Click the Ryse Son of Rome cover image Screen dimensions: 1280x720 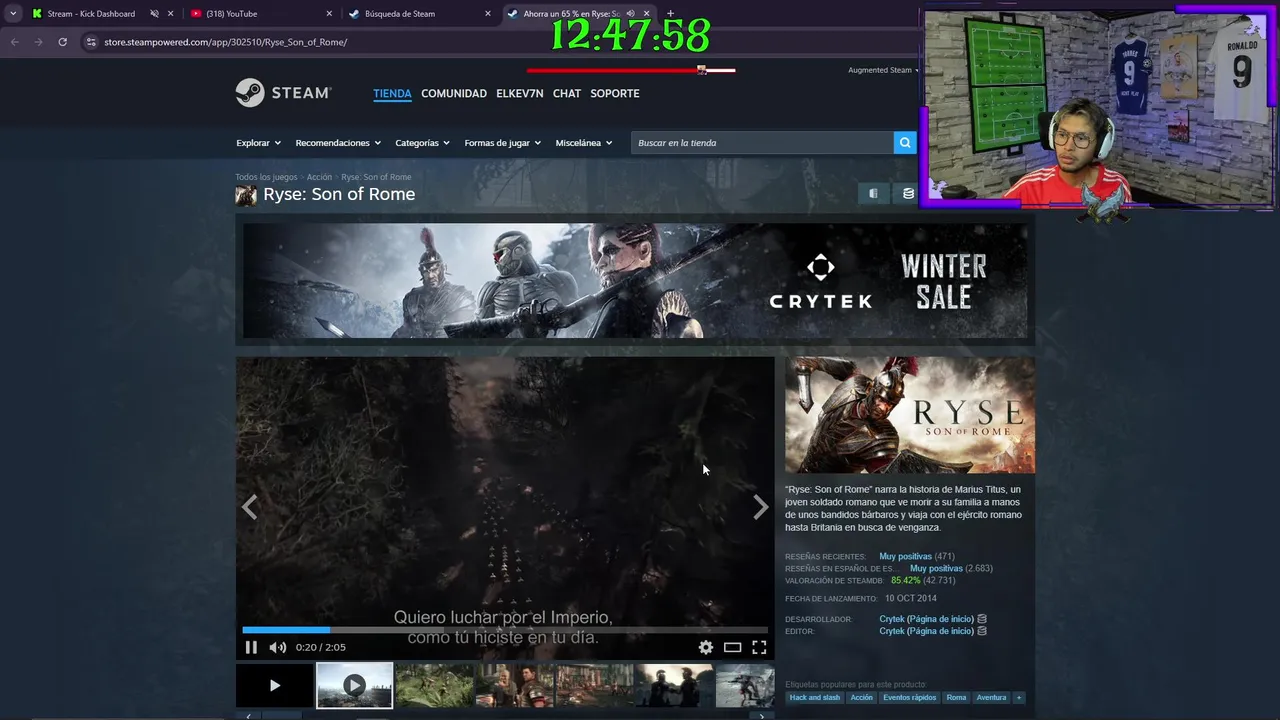tap(910, 415)
